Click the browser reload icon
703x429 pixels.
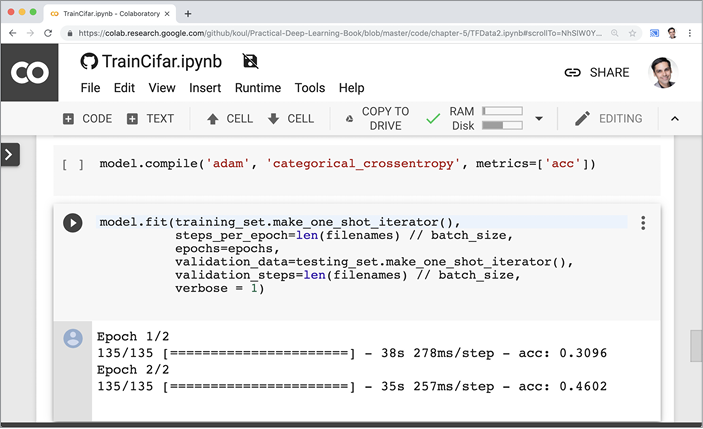[x=54, y=33]
